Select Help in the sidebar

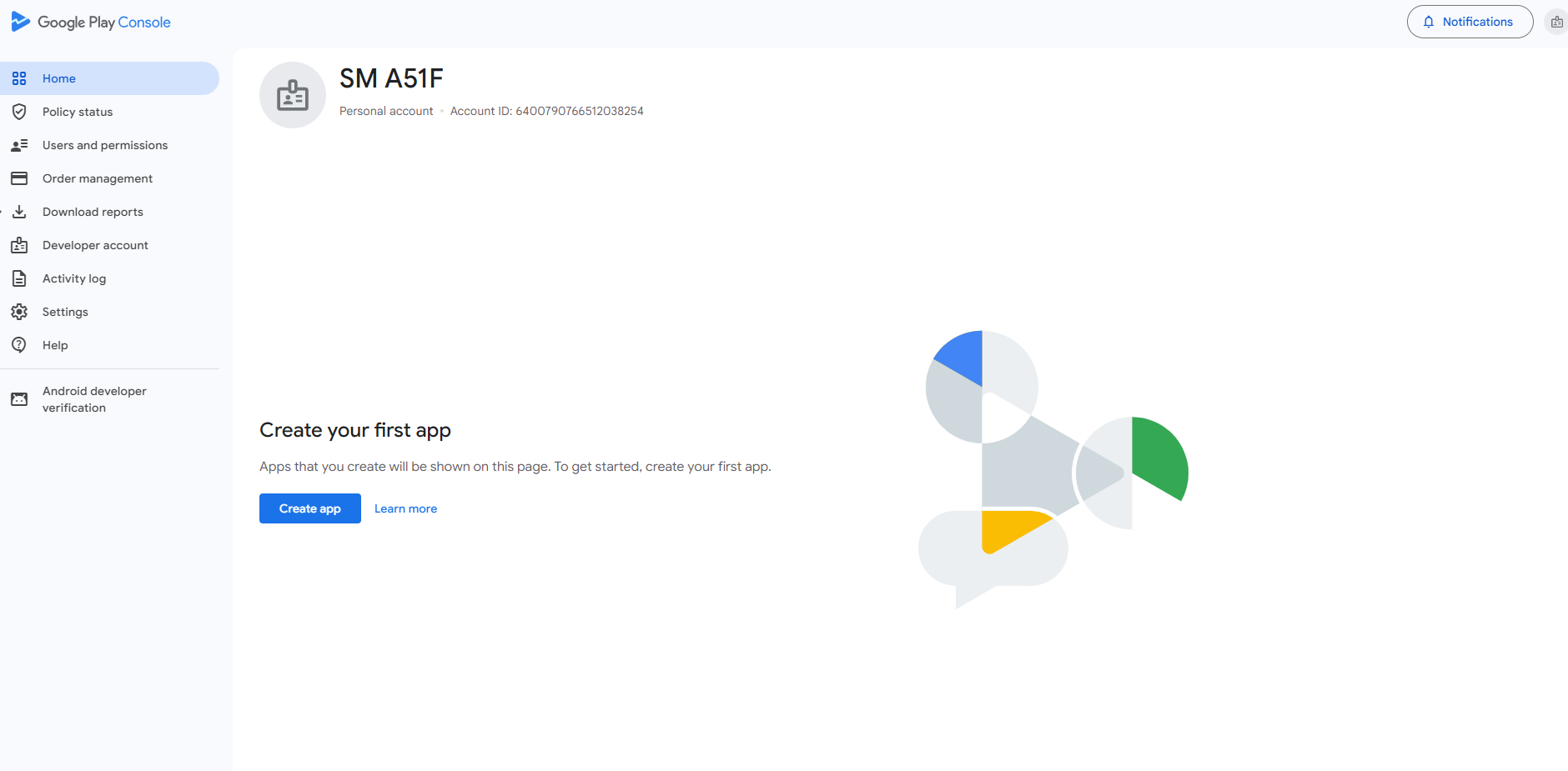(x=109, y=345)
